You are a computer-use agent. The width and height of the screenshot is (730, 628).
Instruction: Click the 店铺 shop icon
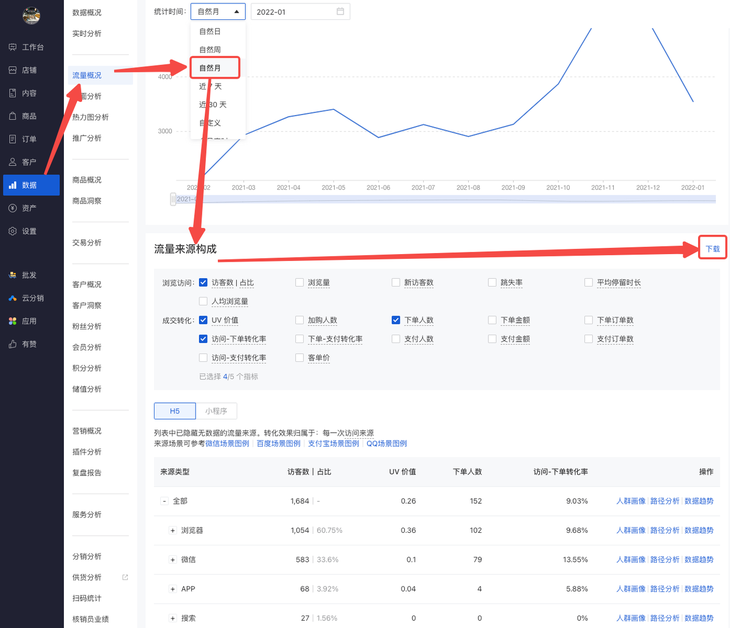tap(13, 70)
